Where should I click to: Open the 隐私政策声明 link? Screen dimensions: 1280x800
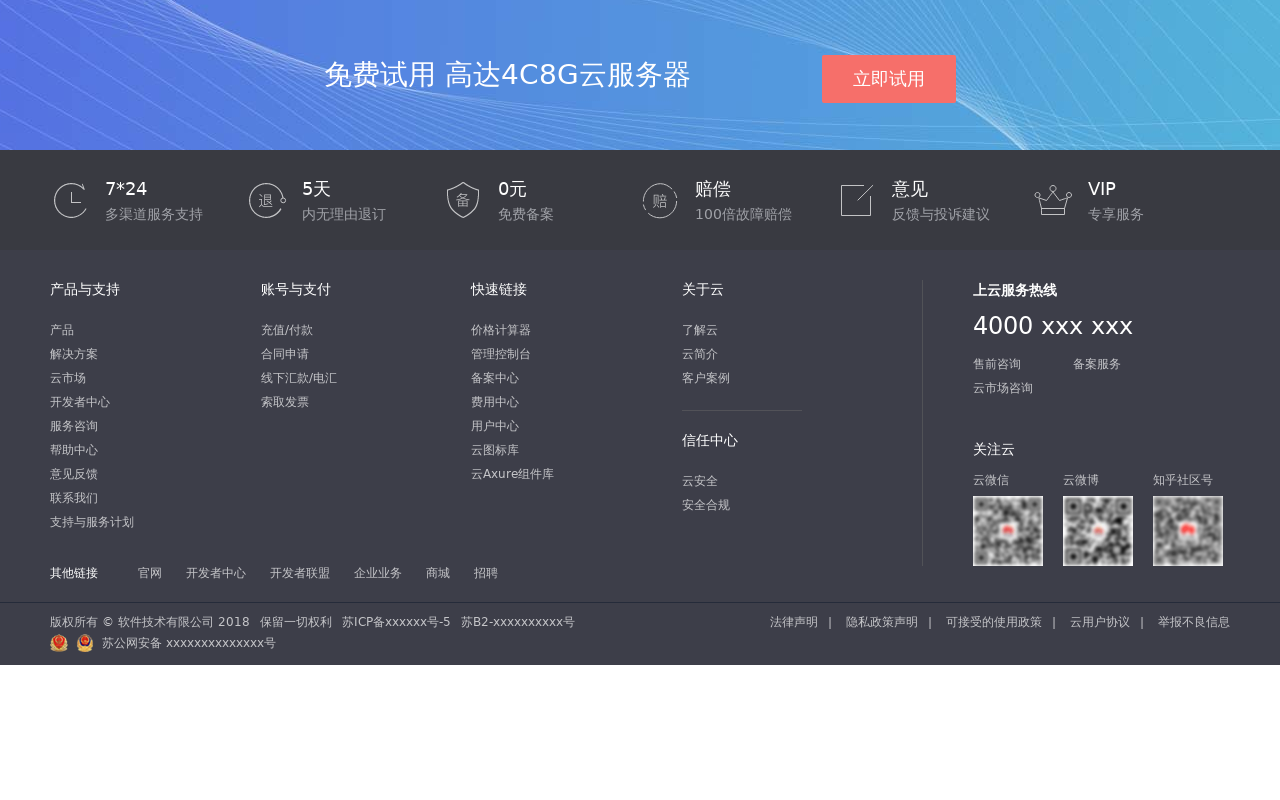coord(881,620)
